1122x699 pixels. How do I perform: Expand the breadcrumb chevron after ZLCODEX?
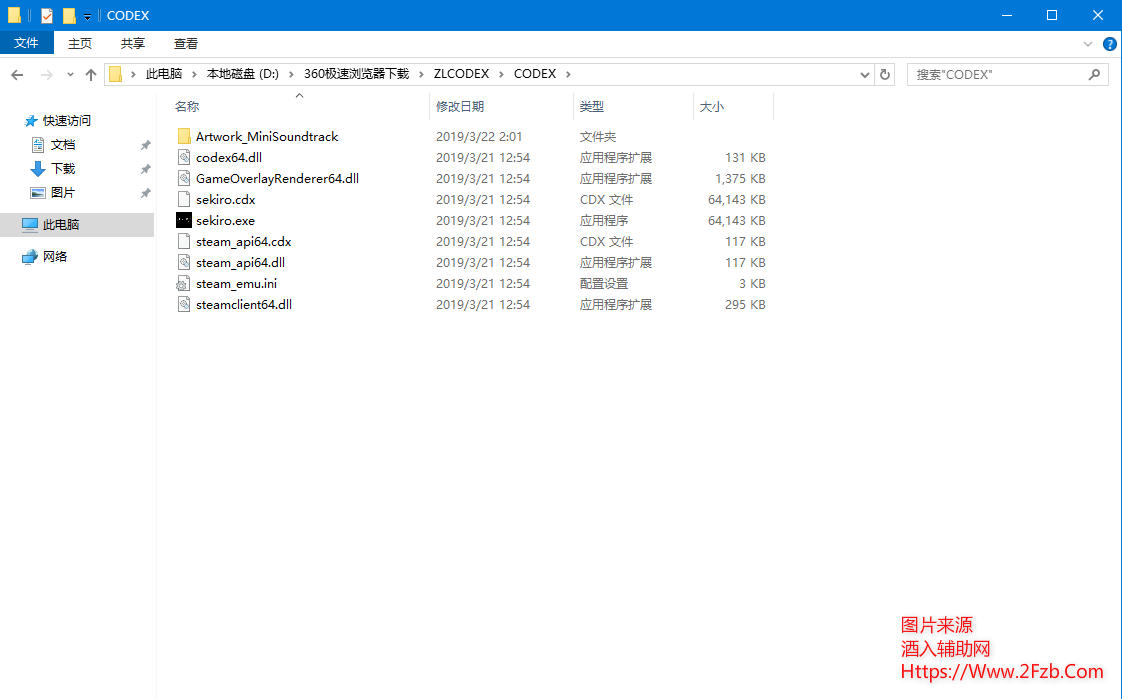tap(500, 74)
